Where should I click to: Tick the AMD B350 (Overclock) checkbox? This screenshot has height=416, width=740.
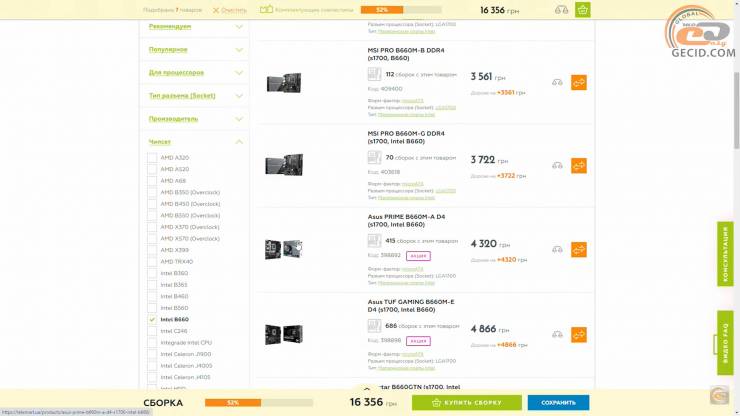pyautogui.click(x=152, y=192)
